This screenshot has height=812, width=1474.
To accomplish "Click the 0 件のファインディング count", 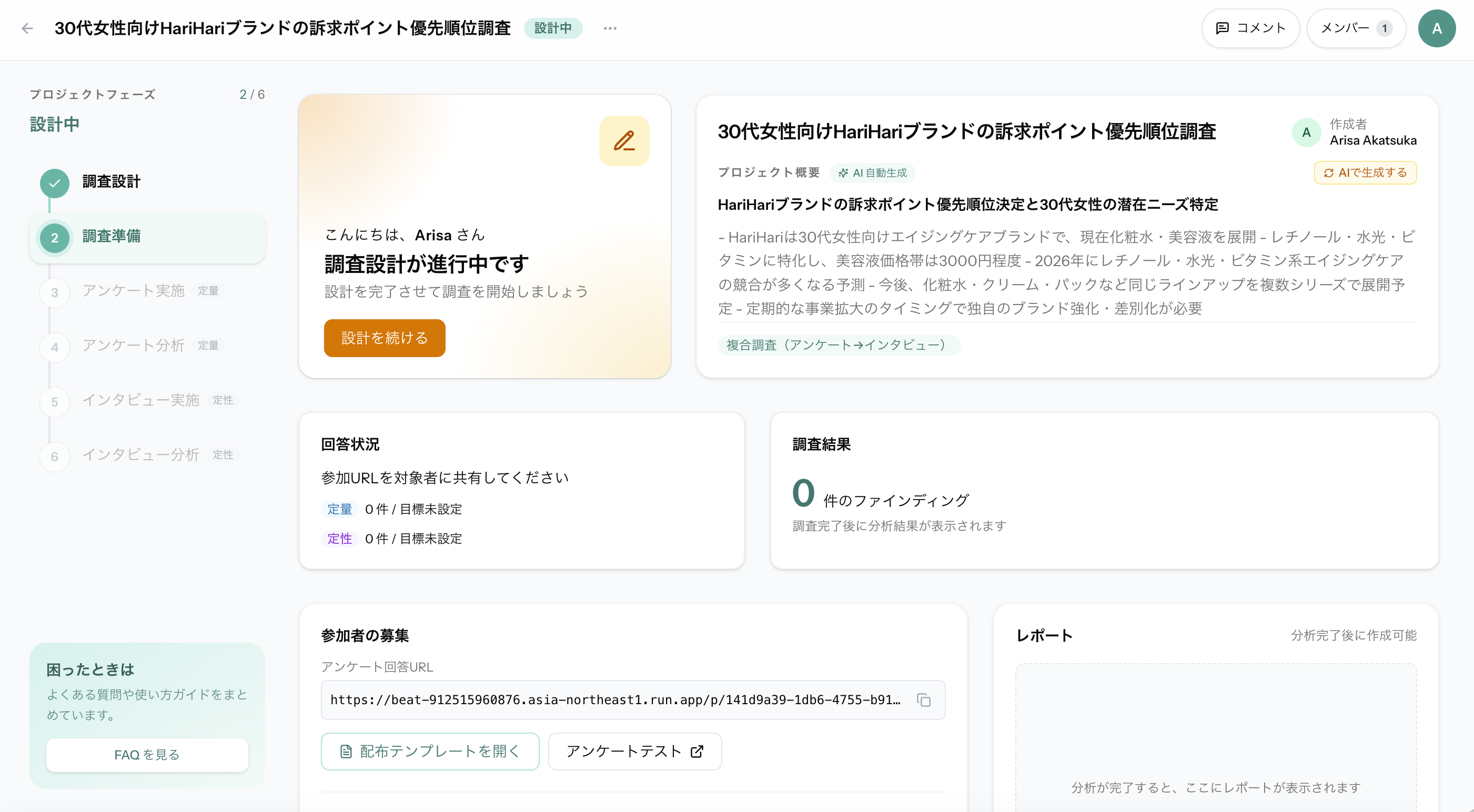I will pyautogui.click(x=880, y=494).
